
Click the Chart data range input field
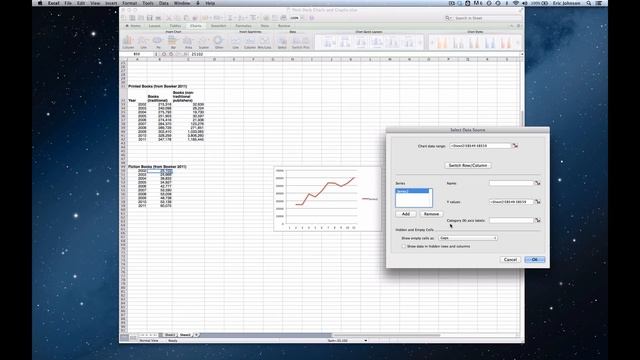coord(480,146)
